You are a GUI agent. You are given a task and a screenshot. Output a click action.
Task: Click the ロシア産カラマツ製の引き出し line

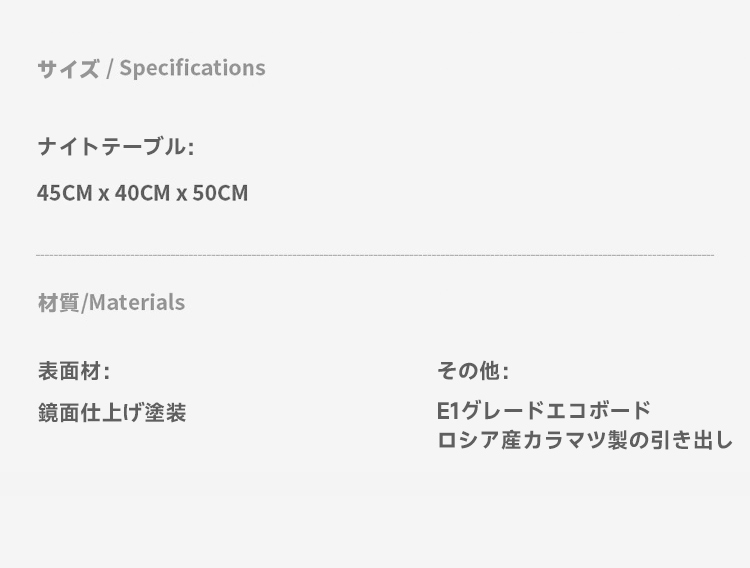[x=585, y=440]
